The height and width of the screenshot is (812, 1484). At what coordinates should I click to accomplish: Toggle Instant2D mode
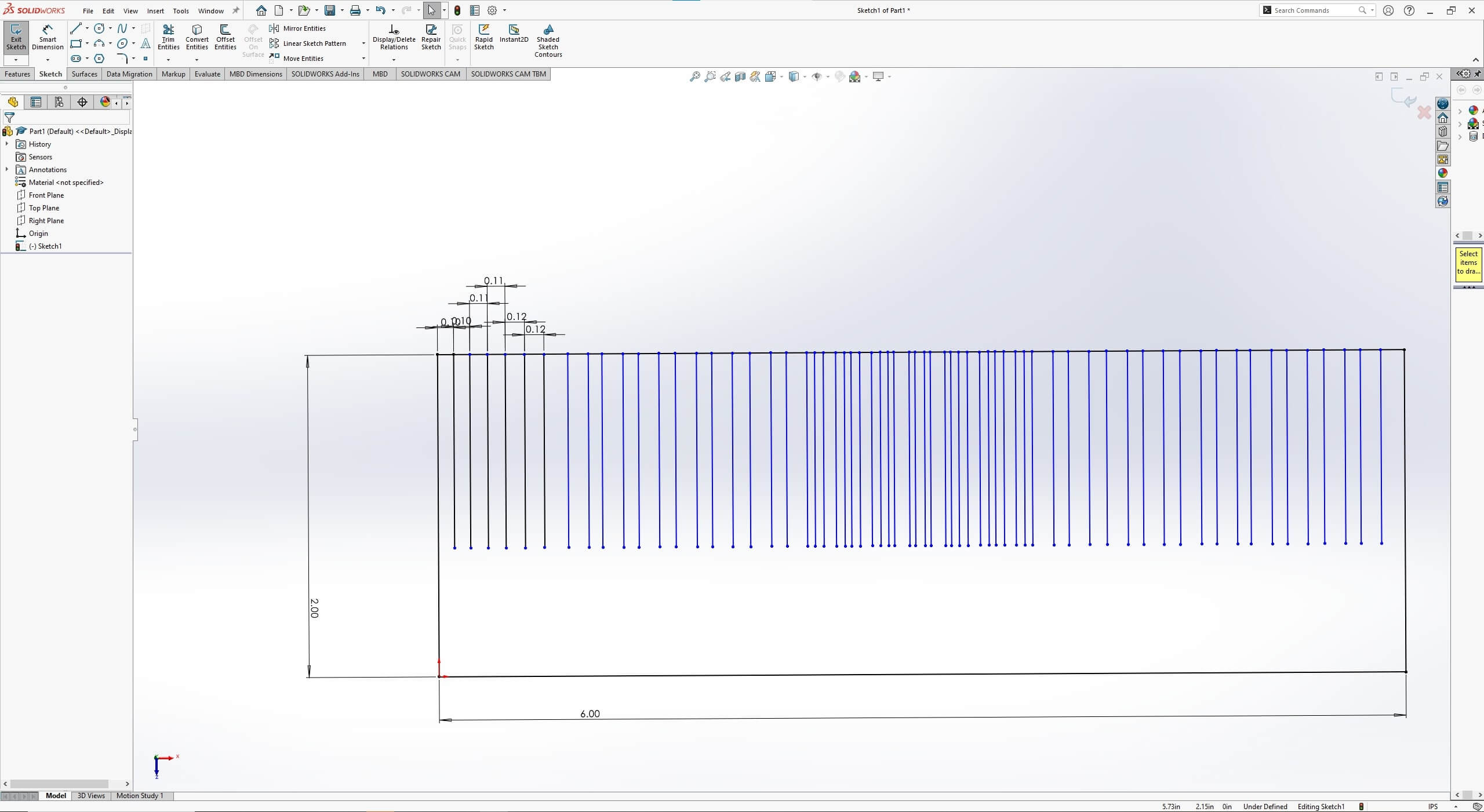pos(514,34)
